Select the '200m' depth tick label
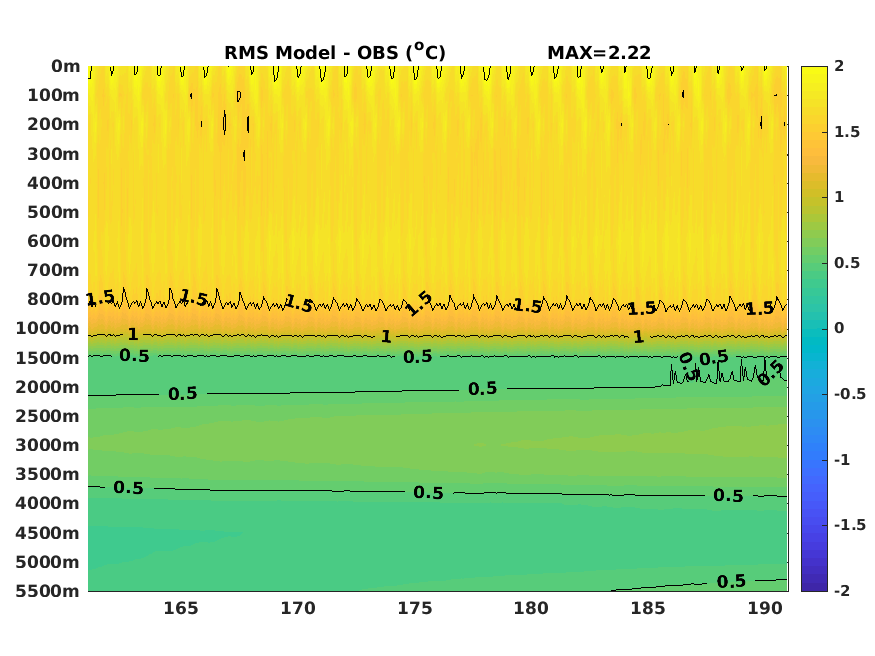The width and height of the screenshot is (875, 656). (54, 124)
